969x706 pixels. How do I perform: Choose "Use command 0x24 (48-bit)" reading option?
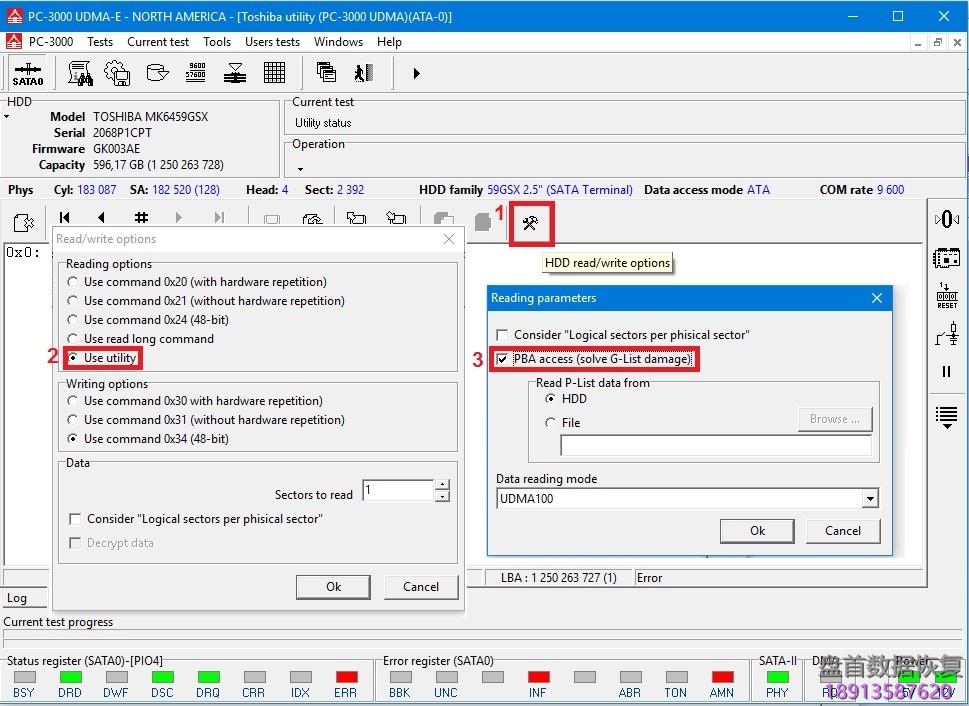(x=73, y=320)
